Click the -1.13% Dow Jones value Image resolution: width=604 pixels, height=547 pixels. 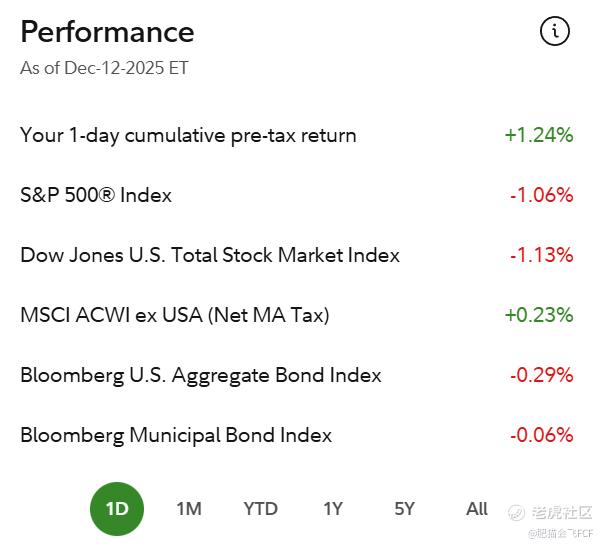541,255
